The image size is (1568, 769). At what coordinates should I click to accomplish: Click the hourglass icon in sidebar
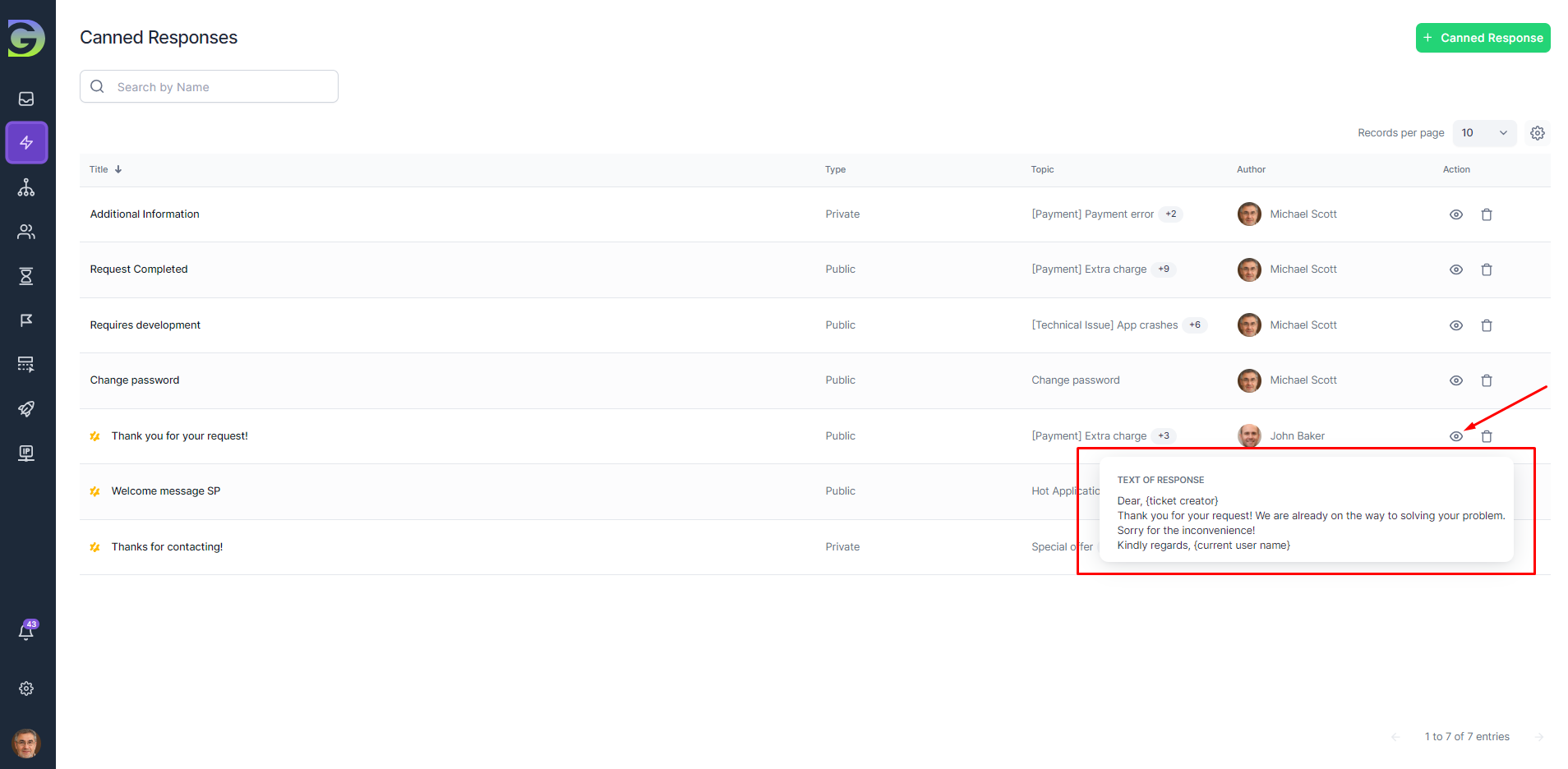[x=26, y=276]
